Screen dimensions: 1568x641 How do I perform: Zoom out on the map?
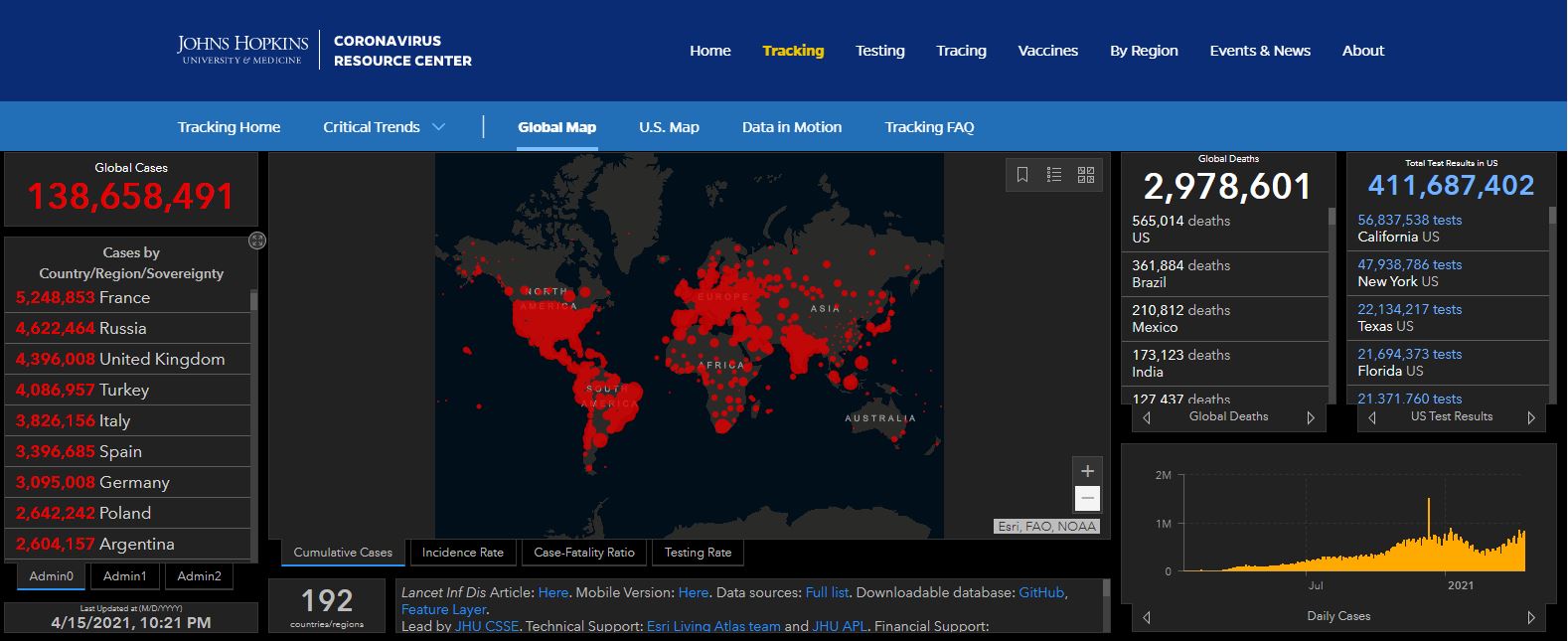coord(1087,498)
